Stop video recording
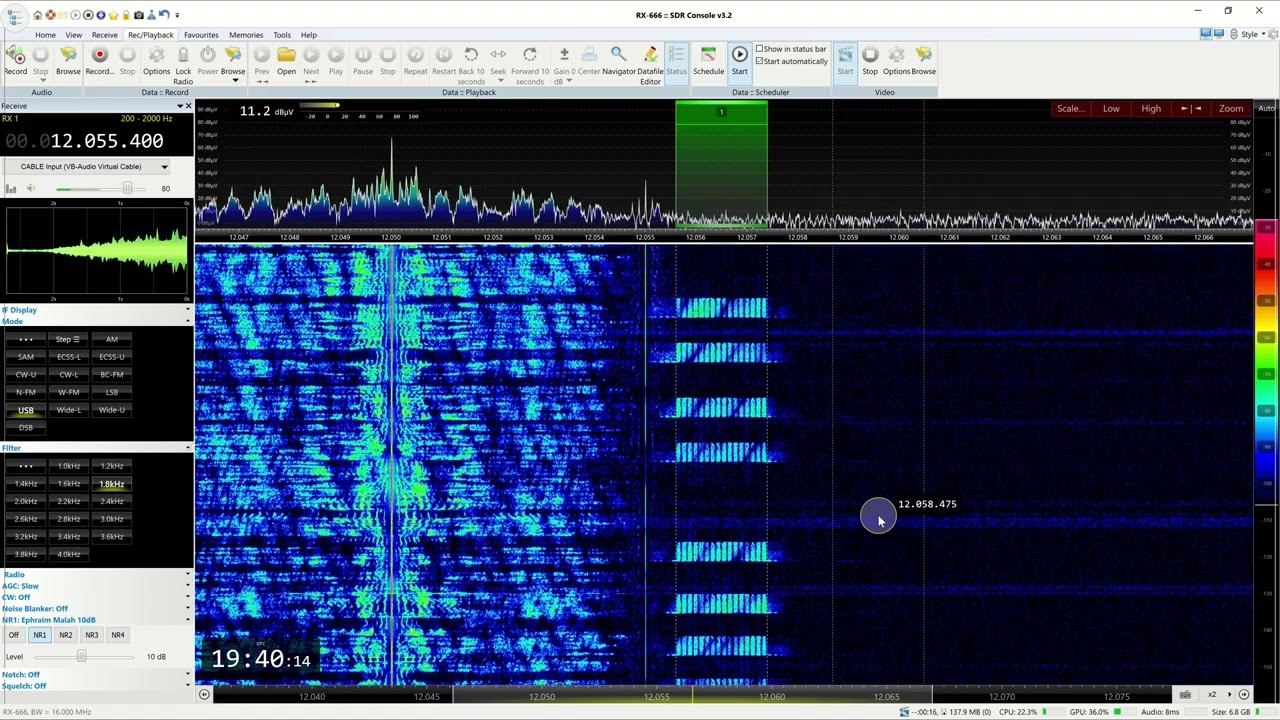This screenshot has height=720, width=1280. (x=870, y=60)
